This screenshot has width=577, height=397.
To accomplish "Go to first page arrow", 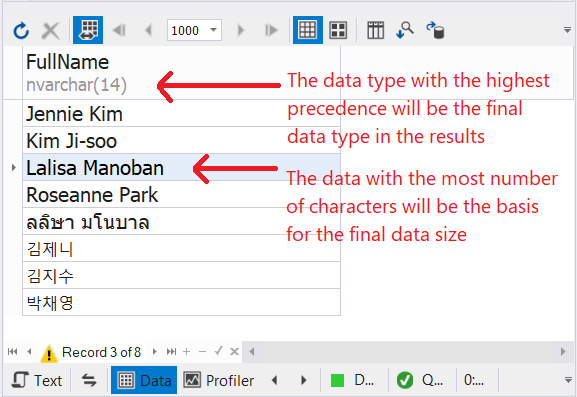I will point(119,30).
